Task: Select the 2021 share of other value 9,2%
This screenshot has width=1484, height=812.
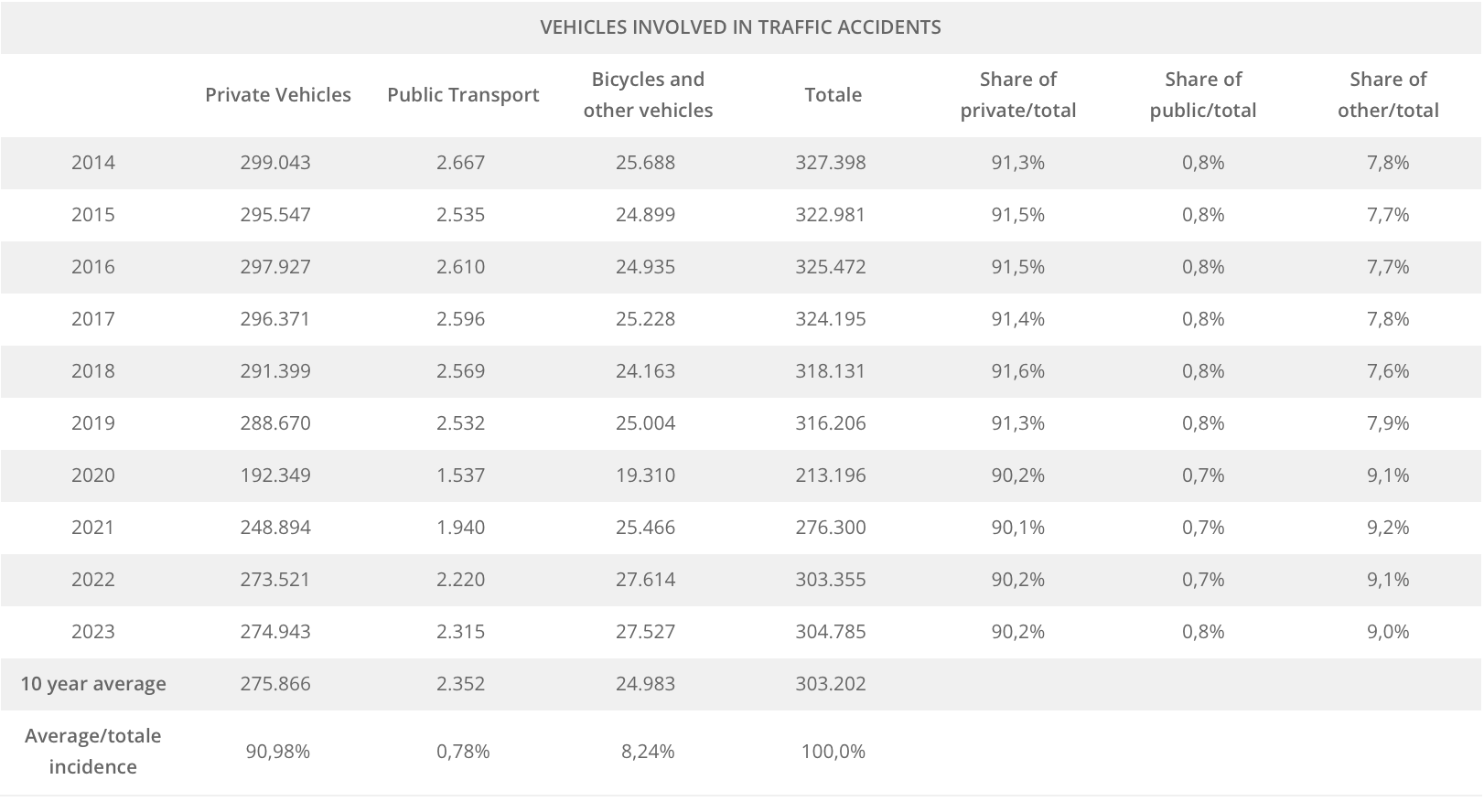Action: click(1388, 528)
